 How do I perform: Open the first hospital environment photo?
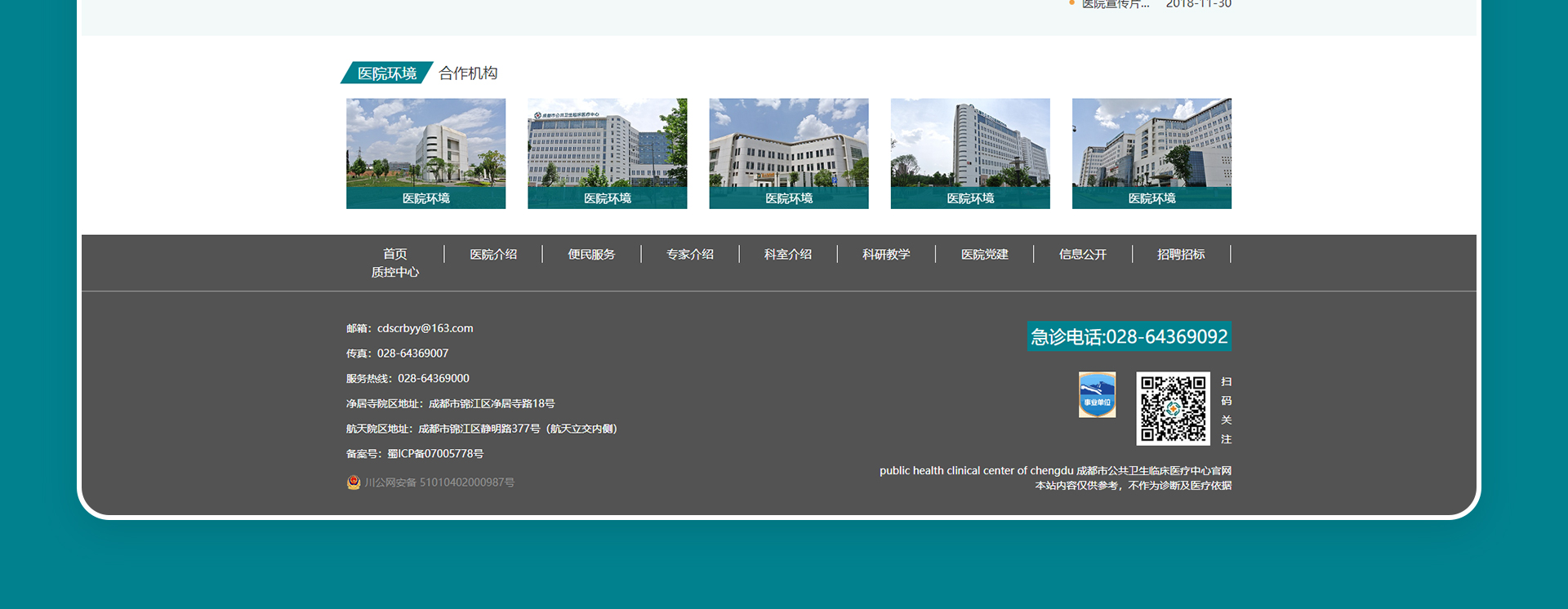tap(425, 153)
